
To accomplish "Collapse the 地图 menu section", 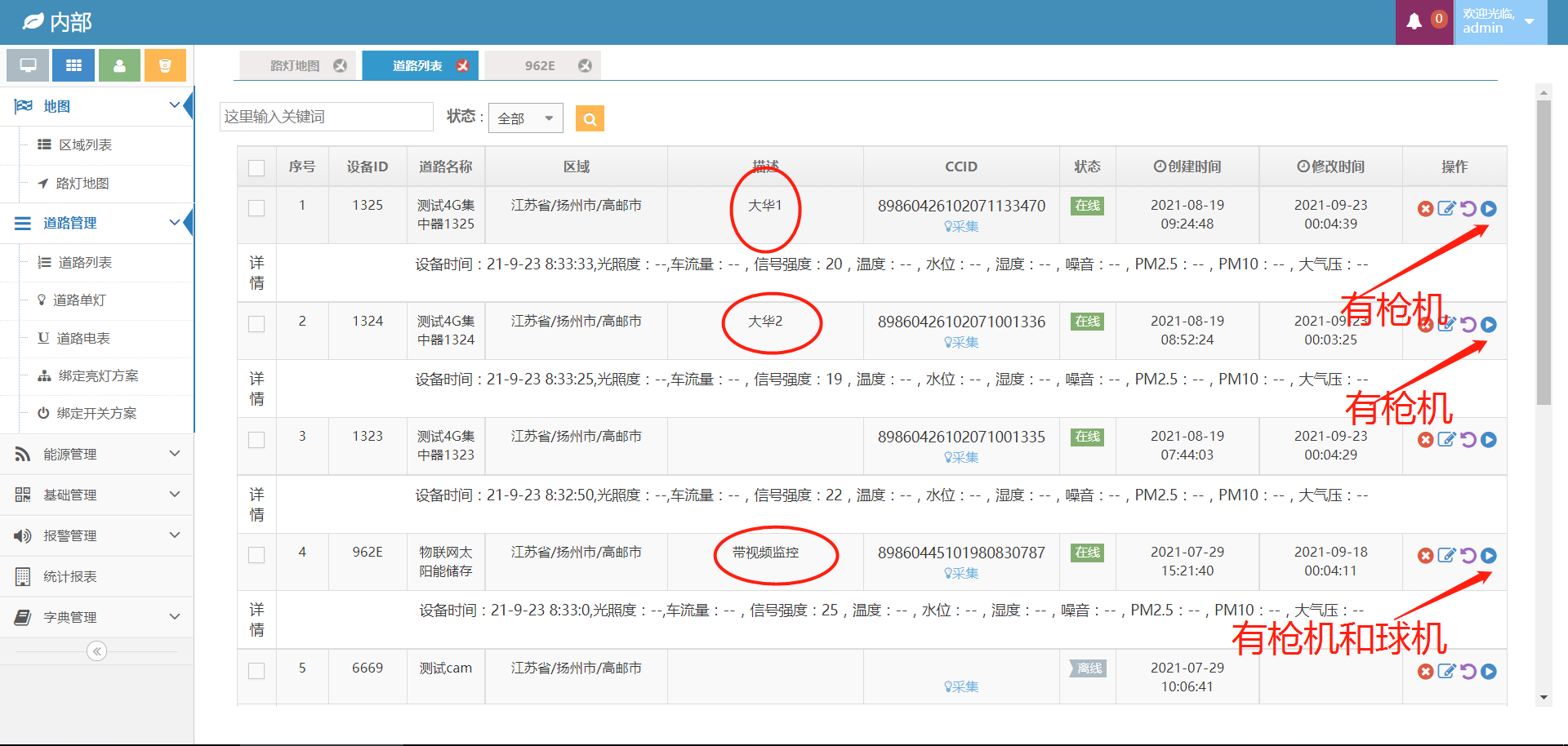I will pos(96,106).
